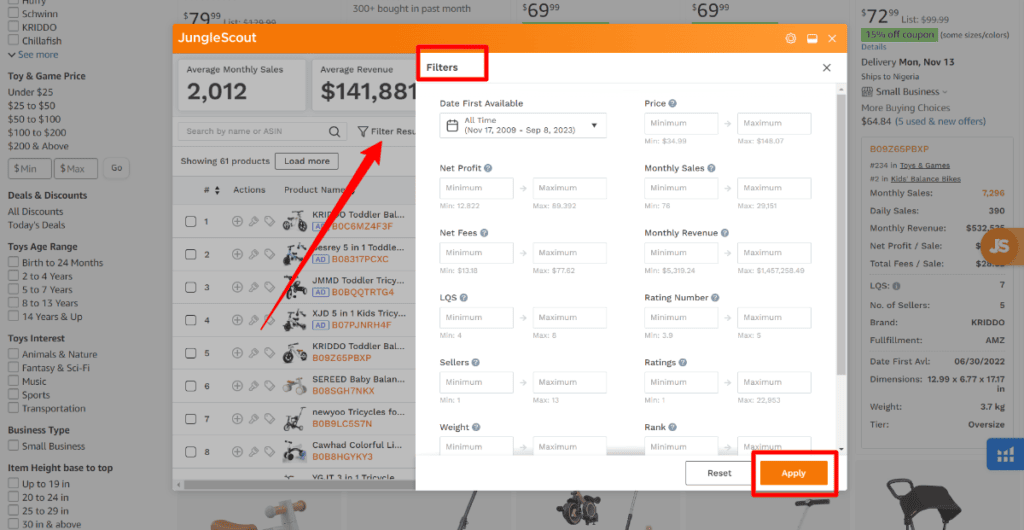Viewport: 1024px width, 530px height.
Task: Reset all filters
Action: coord(720,473)
